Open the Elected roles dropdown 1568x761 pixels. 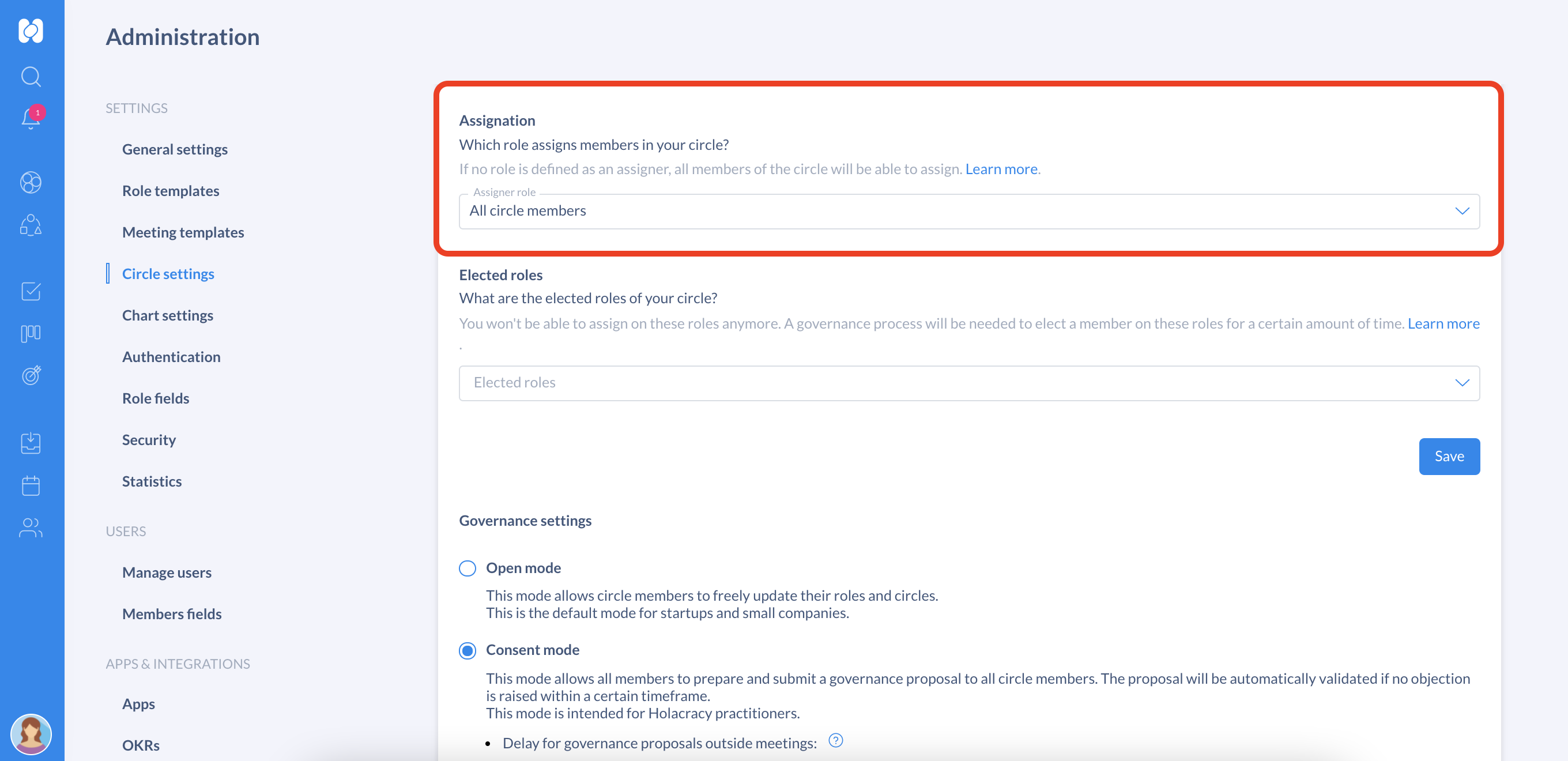pos(969,383)
